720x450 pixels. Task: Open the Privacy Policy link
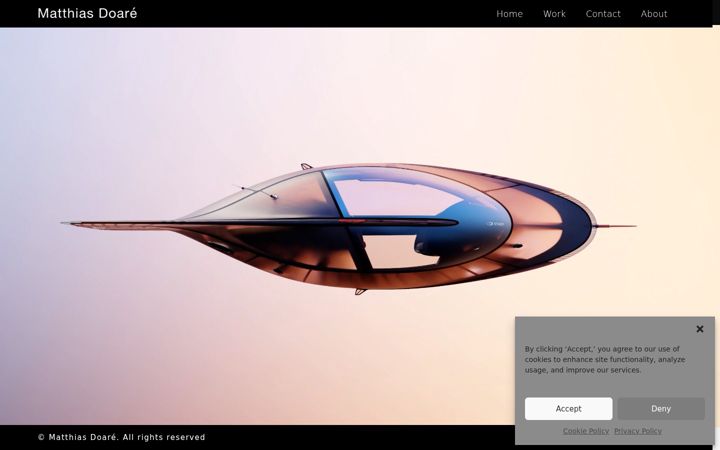click(x=638, y=431)
